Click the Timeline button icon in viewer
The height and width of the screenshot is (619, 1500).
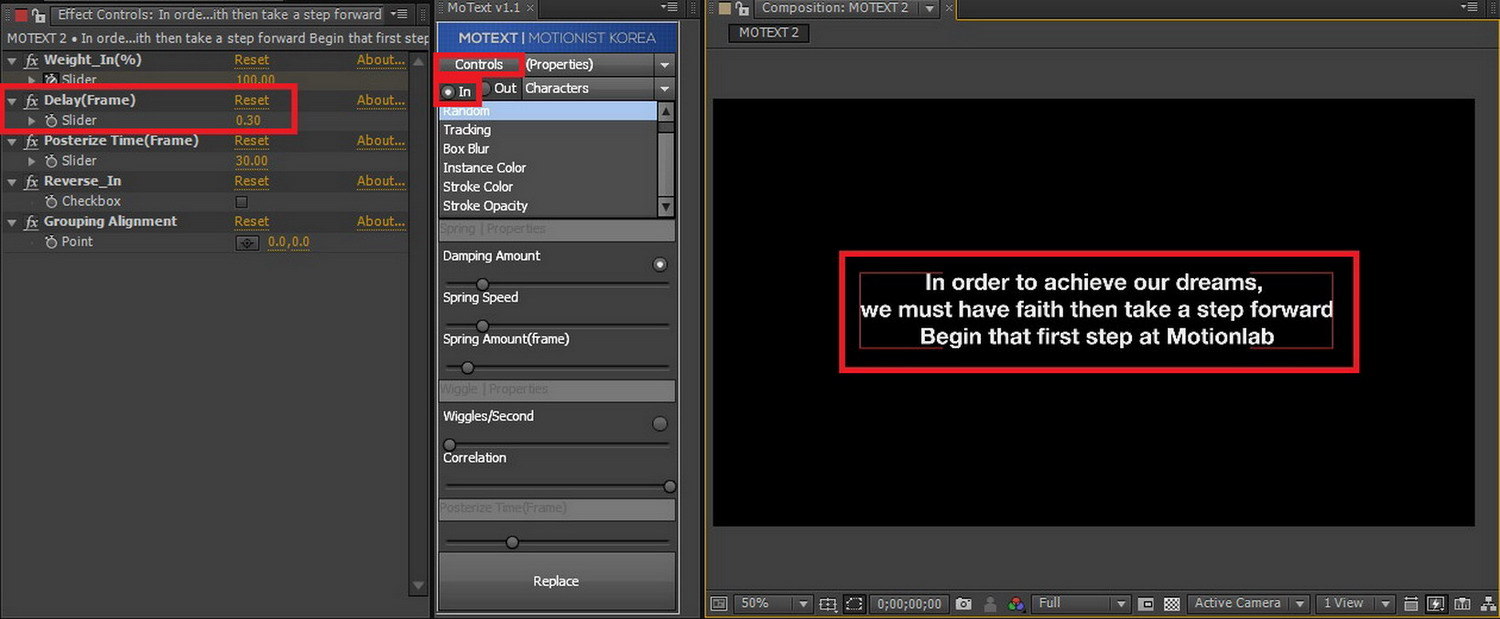pyautogui.click(x=1461, y=604)
